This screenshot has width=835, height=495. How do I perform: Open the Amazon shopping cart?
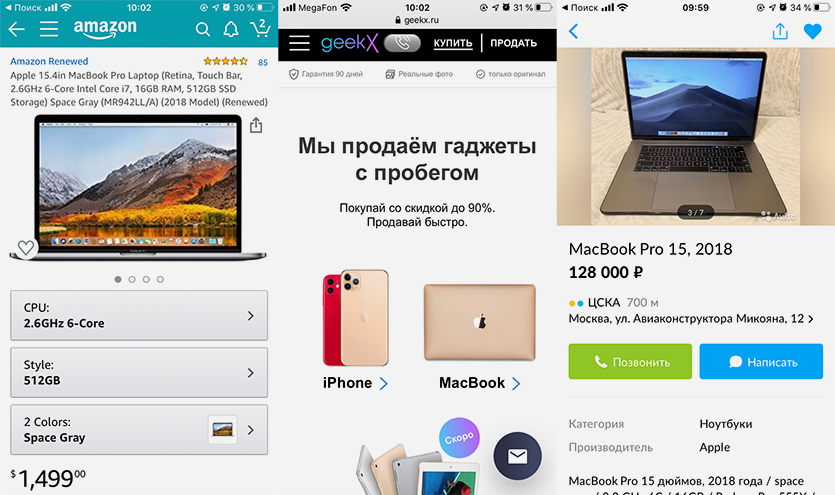(260, 28)
